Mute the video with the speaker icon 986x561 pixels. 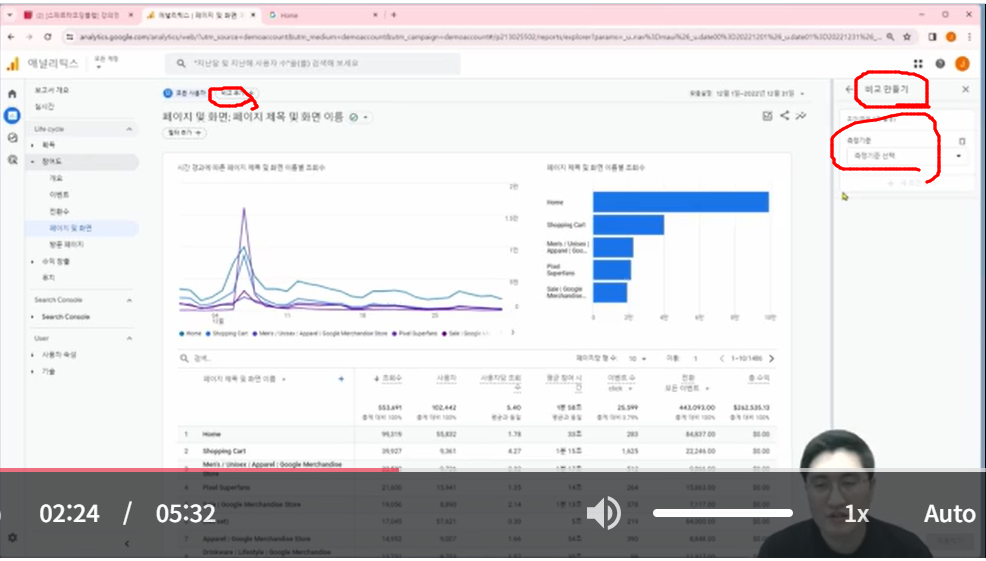tap(604, 513)
